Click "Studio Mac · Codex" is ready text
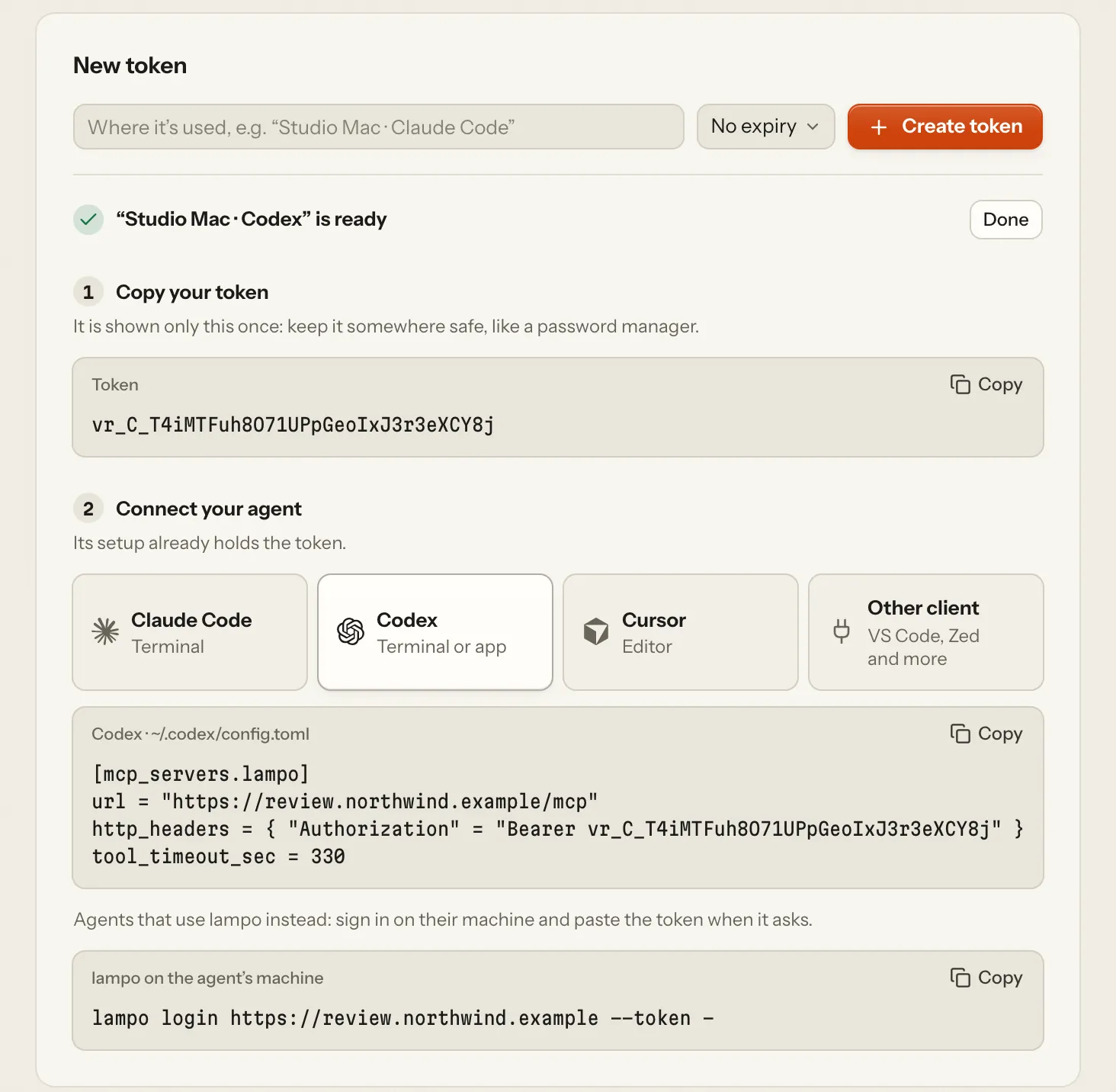Image resolution: width=1116 pixels, height=1092 pixels. [x=252, y=220]
